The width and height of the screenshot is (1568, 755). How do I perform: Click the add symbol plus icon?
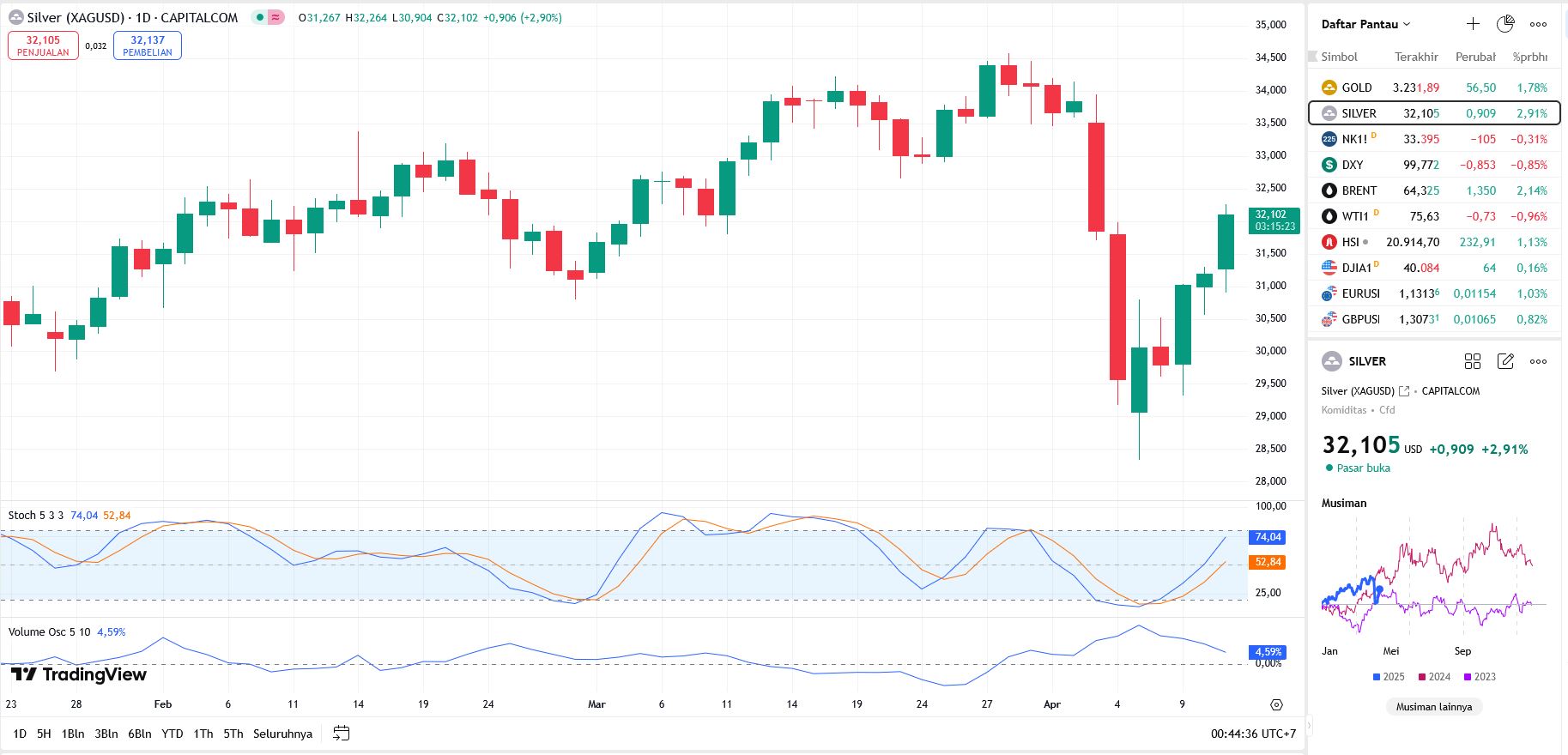coord(1473,24)
